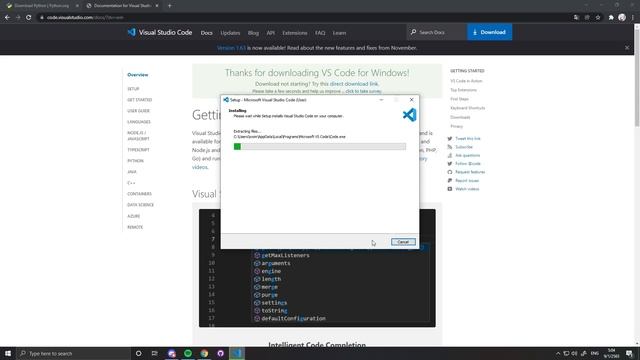Click the setup installation progress bar
The width and height of the screenshot is (640, 360).
pyautogui.click(x=320, y=147)
